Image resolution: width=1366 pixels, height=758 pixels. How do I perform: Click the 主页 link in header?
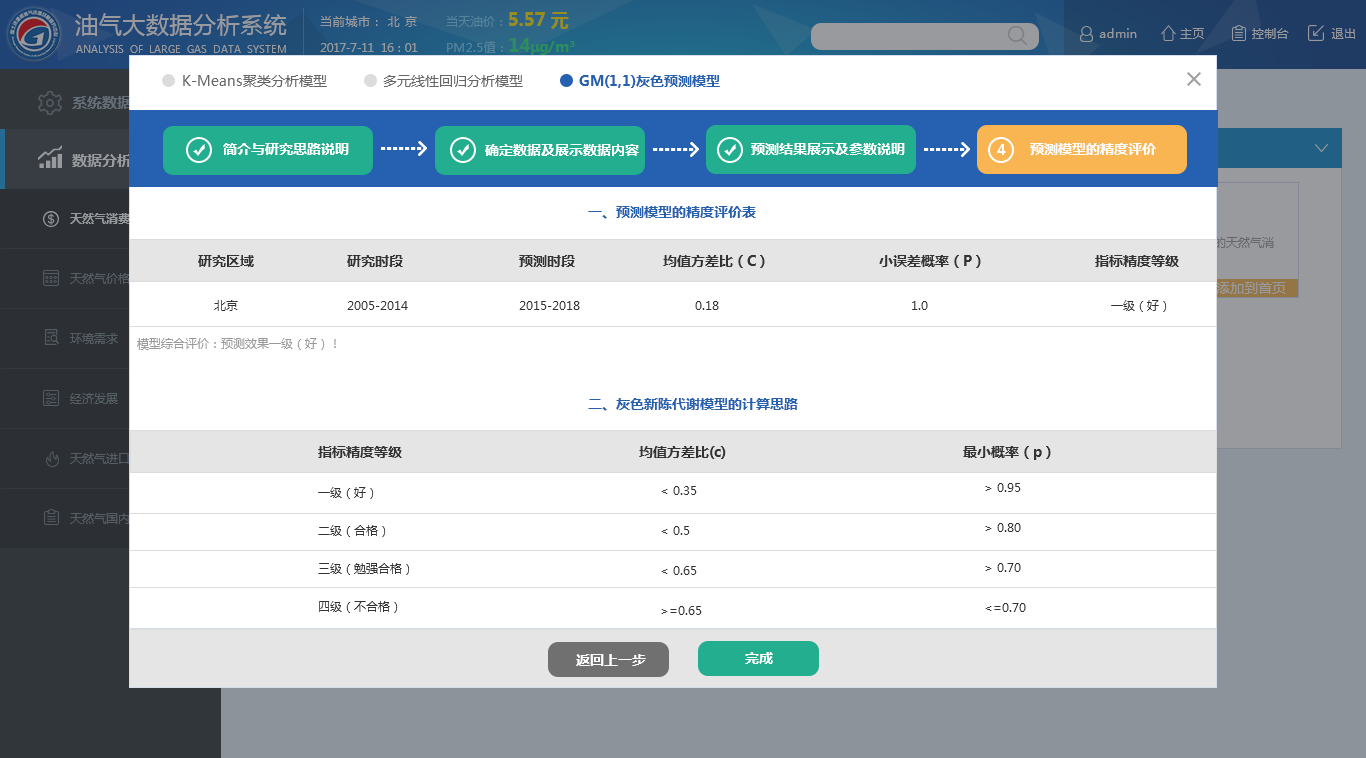tap(1192, 34)
